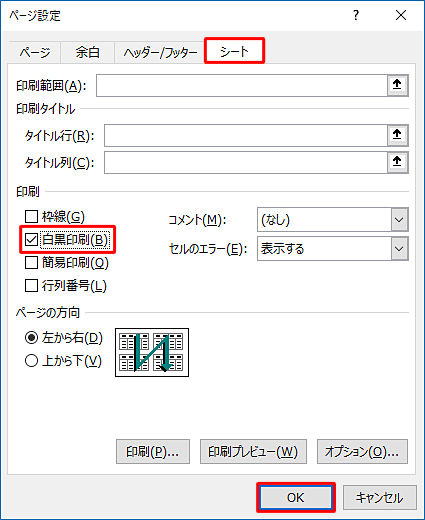The height and width of the screenshot is (520, 425).
Task: Click the オプション(O)... button
Action: 362,452
